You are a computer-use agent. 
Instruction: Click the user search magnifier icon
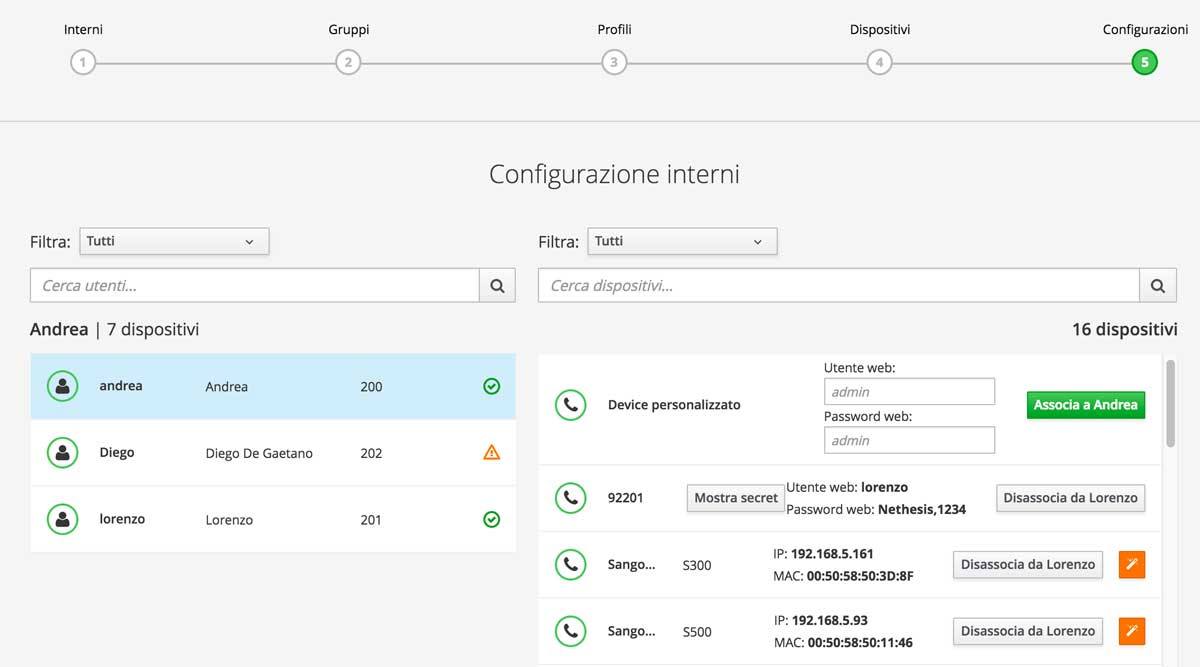[497, 285]
